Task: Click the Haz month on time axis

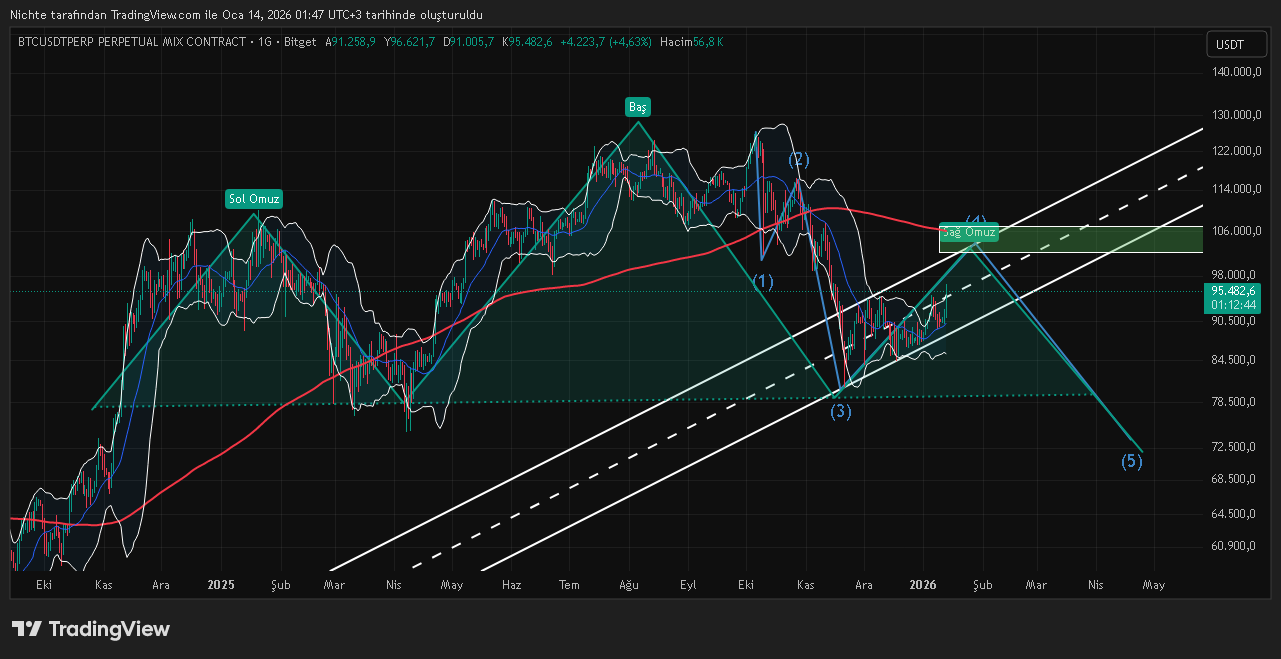Action: point(511,584)
